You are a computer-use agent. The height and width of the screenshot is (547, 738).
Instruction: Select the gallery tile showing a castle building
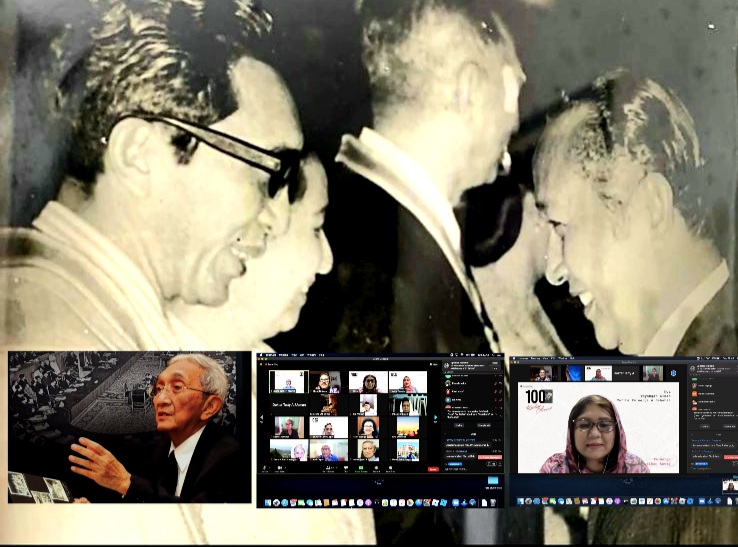408,450
